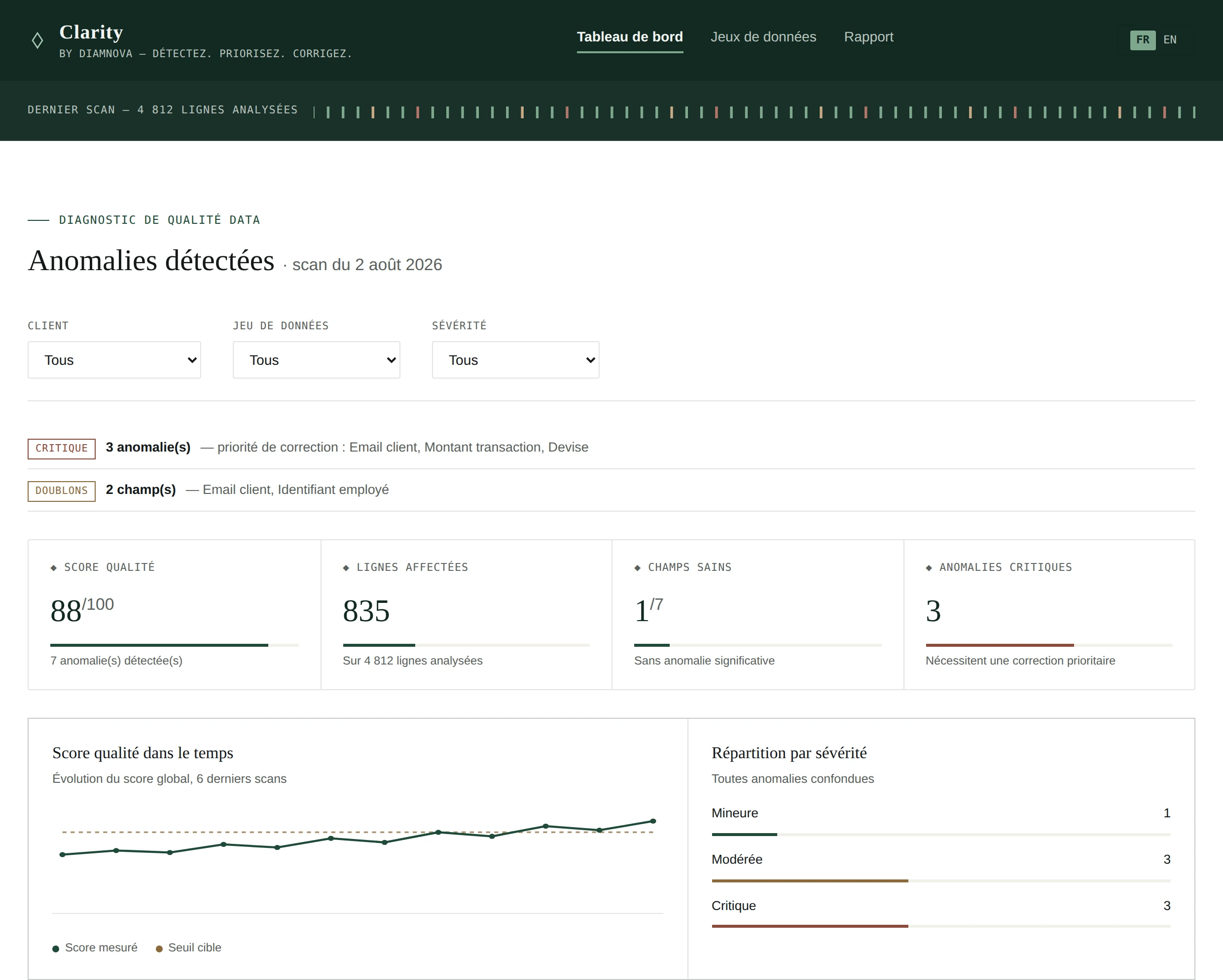Viewport: 1223px width, 980px height.
Task: Click the Mineure severity row label
Action: click(x=735, y=813)
